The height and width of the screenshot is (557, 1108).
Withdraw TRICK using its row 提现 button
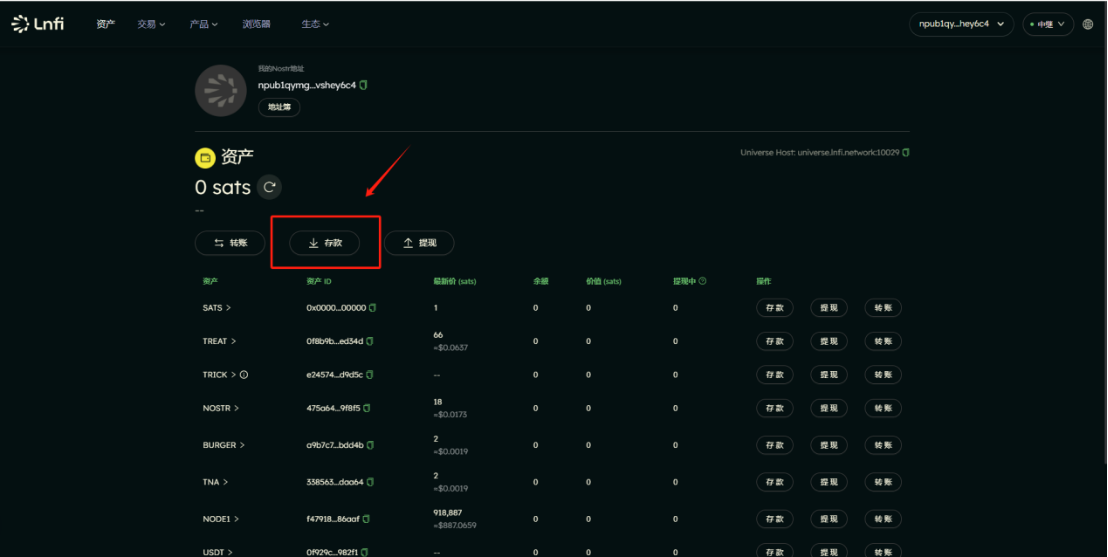[829, 375]
